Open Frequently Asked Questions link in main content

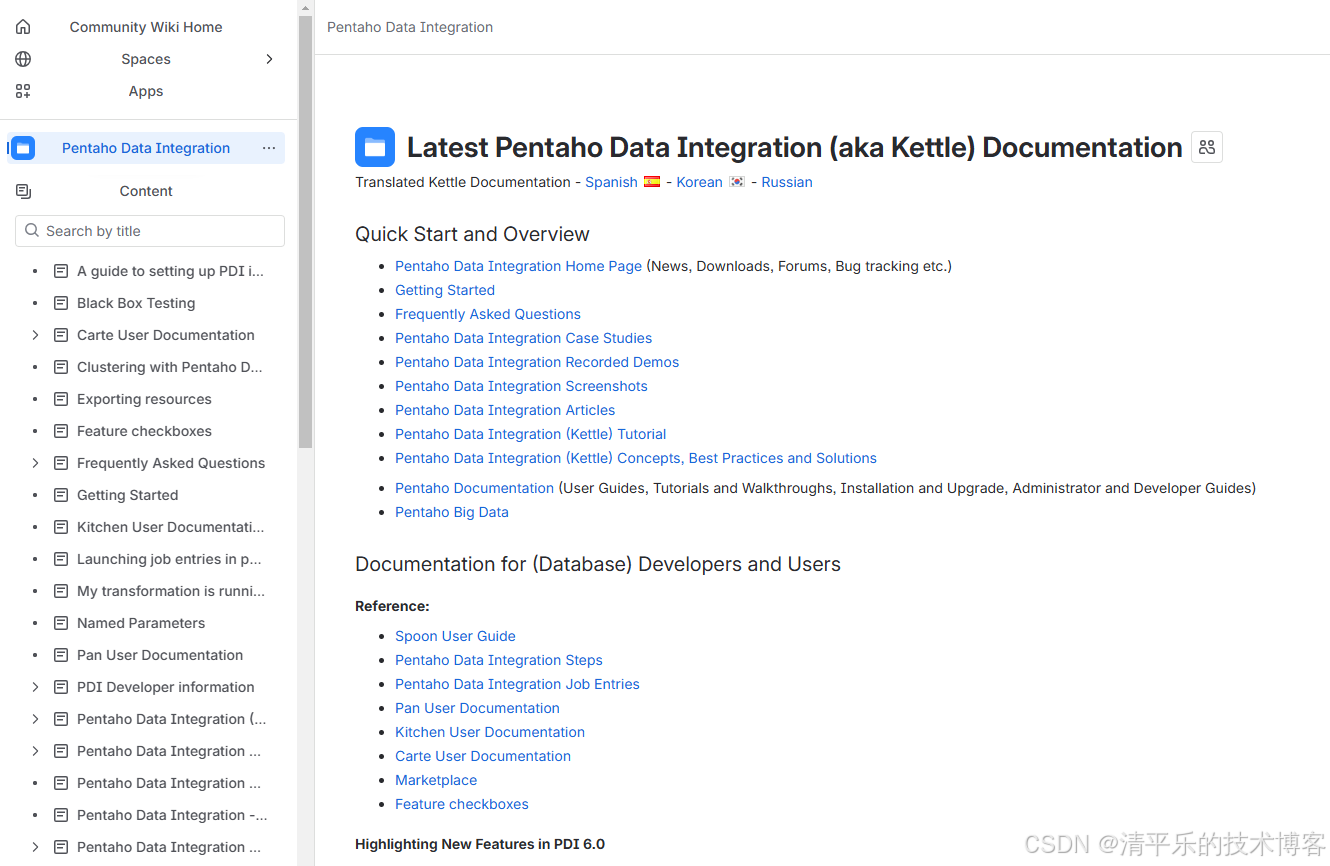coord(488,314)
